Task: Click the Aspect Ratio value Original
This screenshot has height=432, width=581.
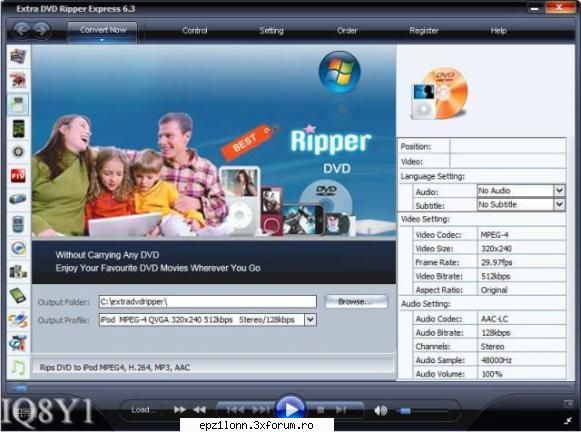Action: click(x=494, y=290)
